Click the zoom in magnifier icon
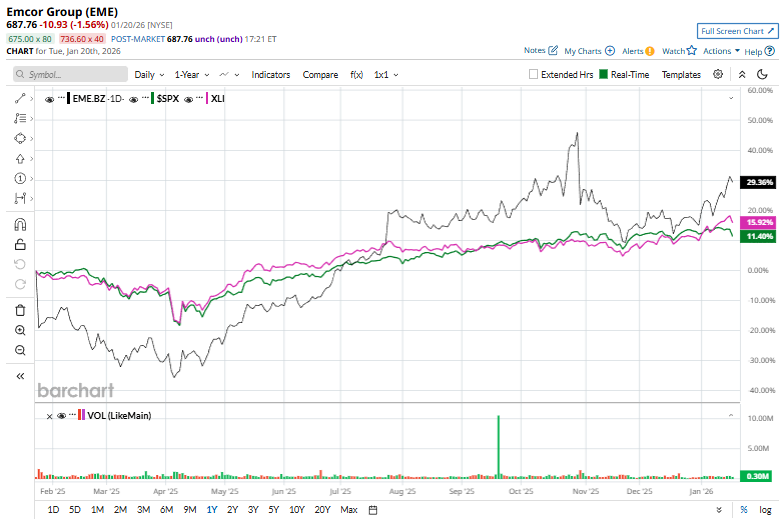782x527 pixels. click(x=20, y=330)
